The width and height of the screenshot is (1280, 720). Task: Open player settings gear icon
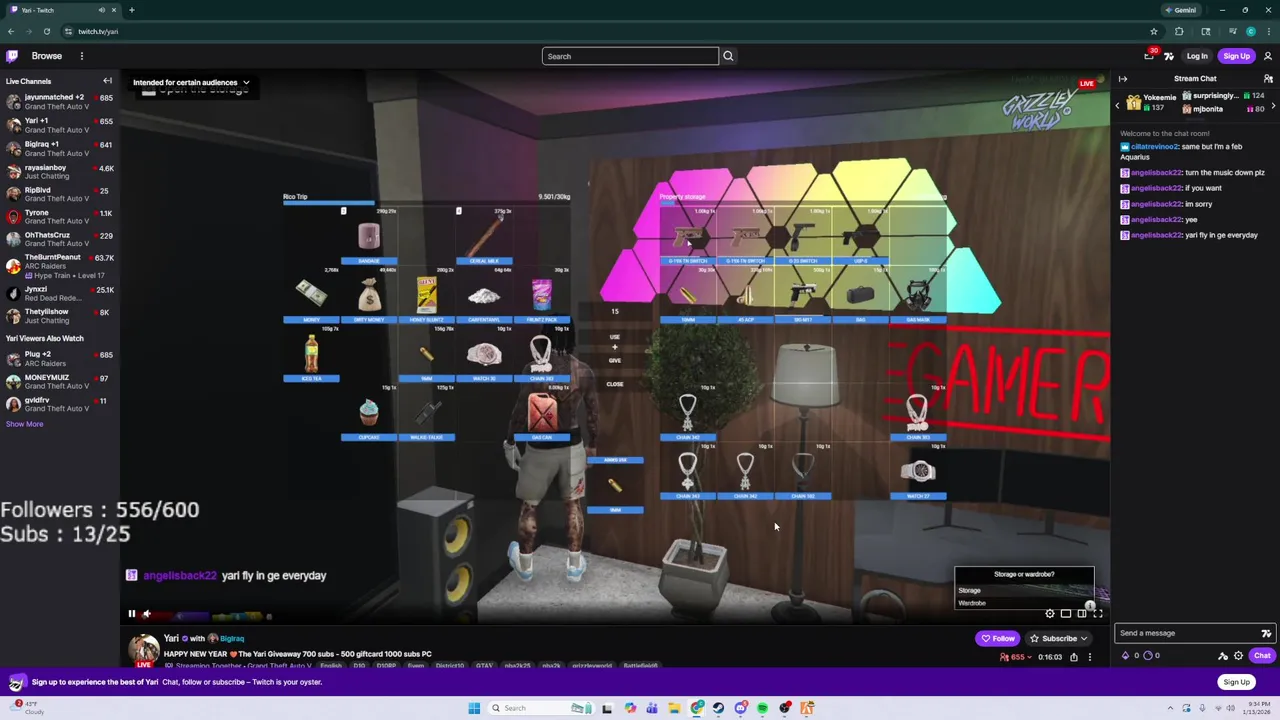pos(1050,614)
